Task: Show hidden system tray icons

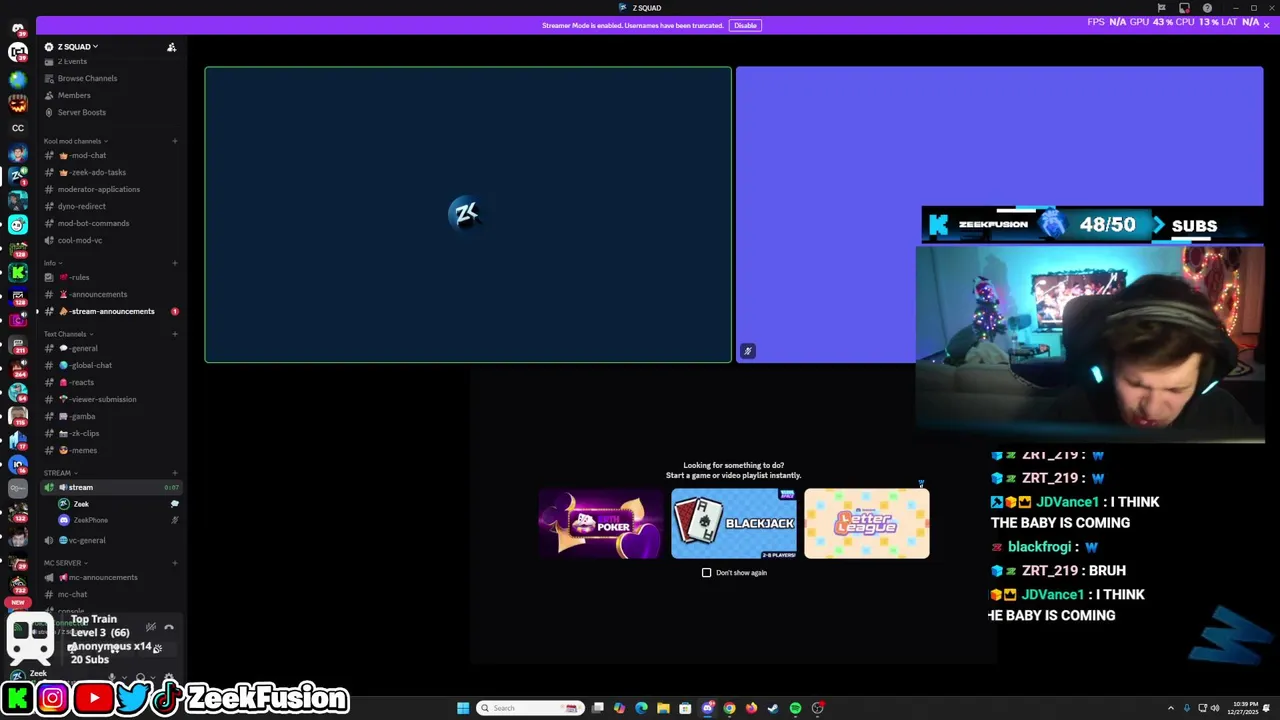Action: 1171,708
